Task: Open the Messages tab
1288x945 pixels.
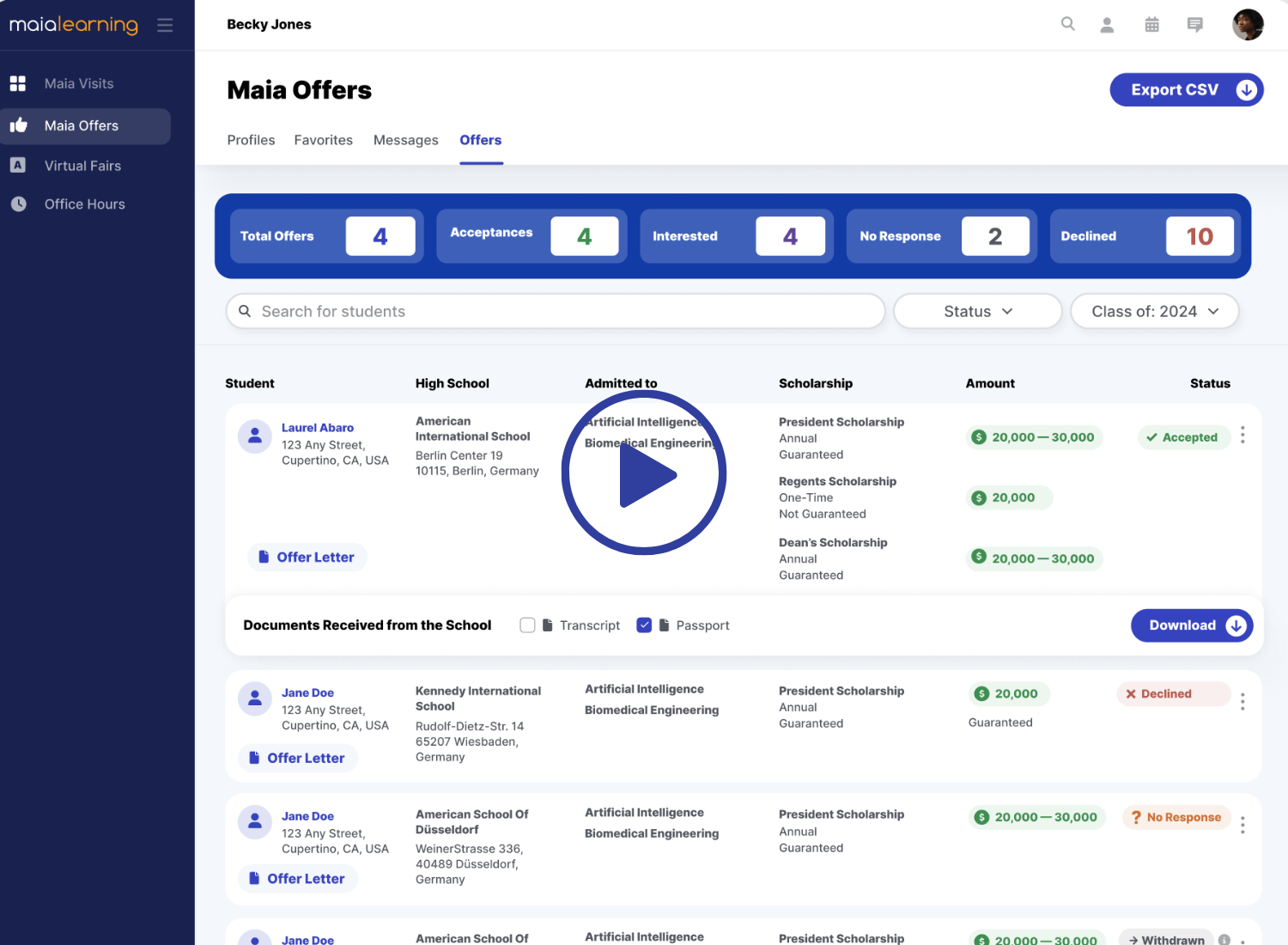Action: (x=405, y=140)
